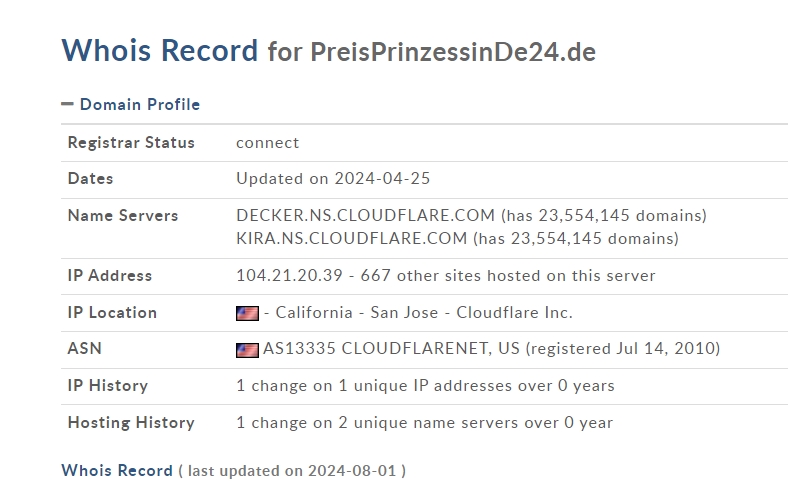Click the Updated on 2024-04-25 date

click(x=333, y=178)
